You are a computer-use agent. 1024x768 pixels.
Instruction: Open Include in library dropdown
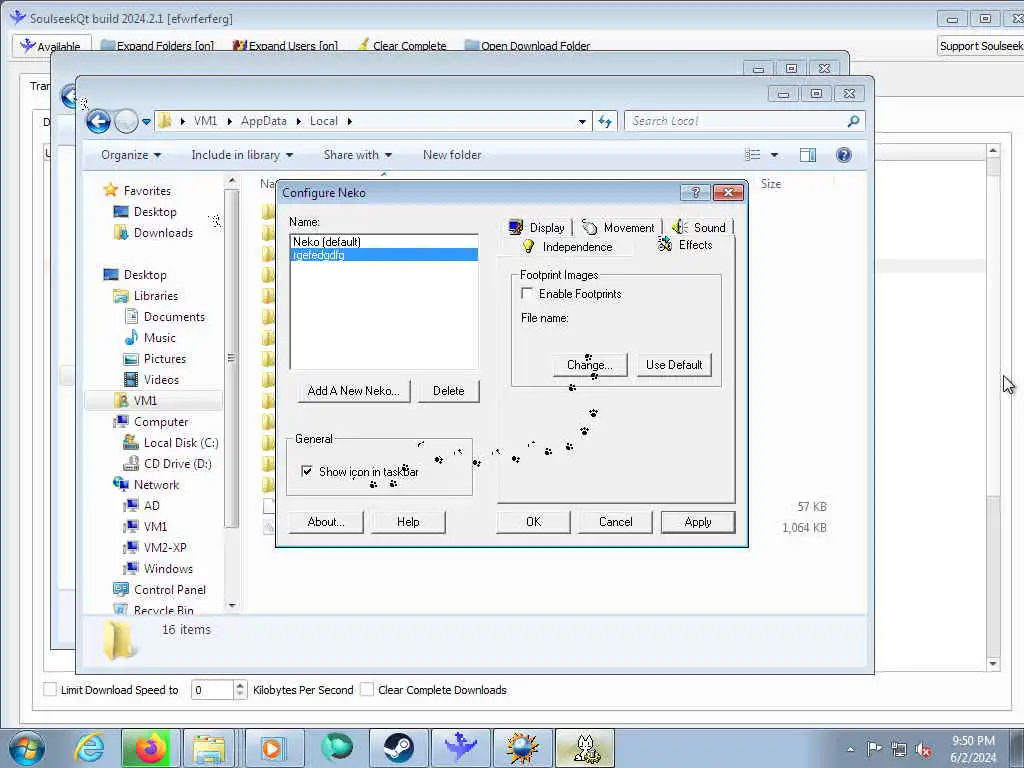point(242,155)
